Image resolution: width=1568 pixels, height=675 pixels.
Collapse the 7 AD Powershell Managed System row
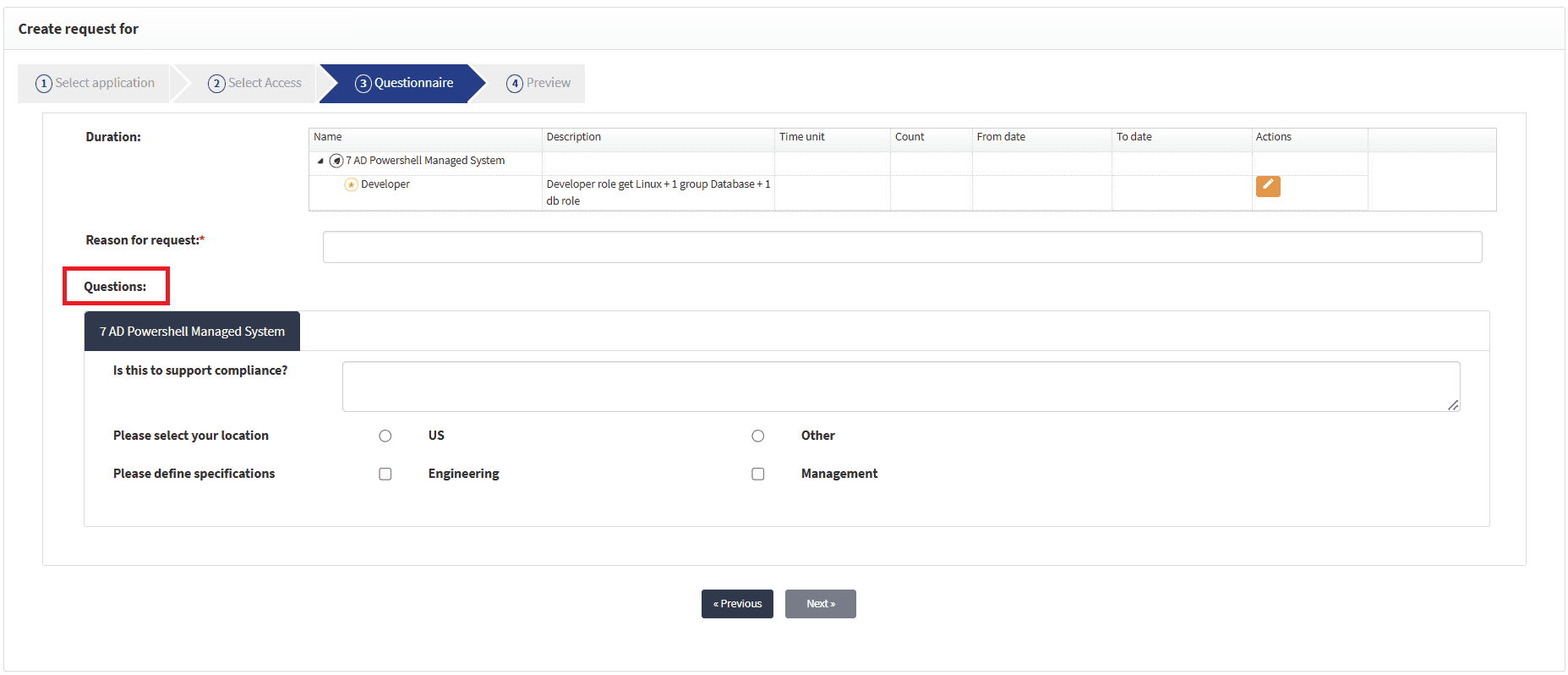320,161
